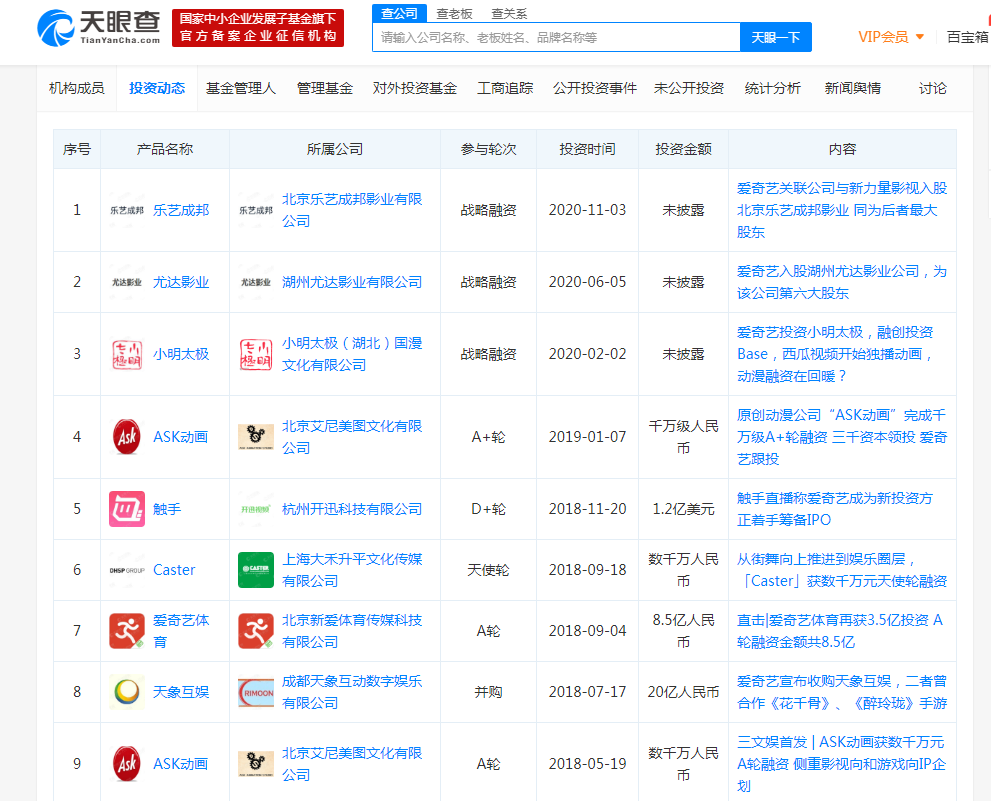Open the 天象互娱 product link

[x=181, y=692]
